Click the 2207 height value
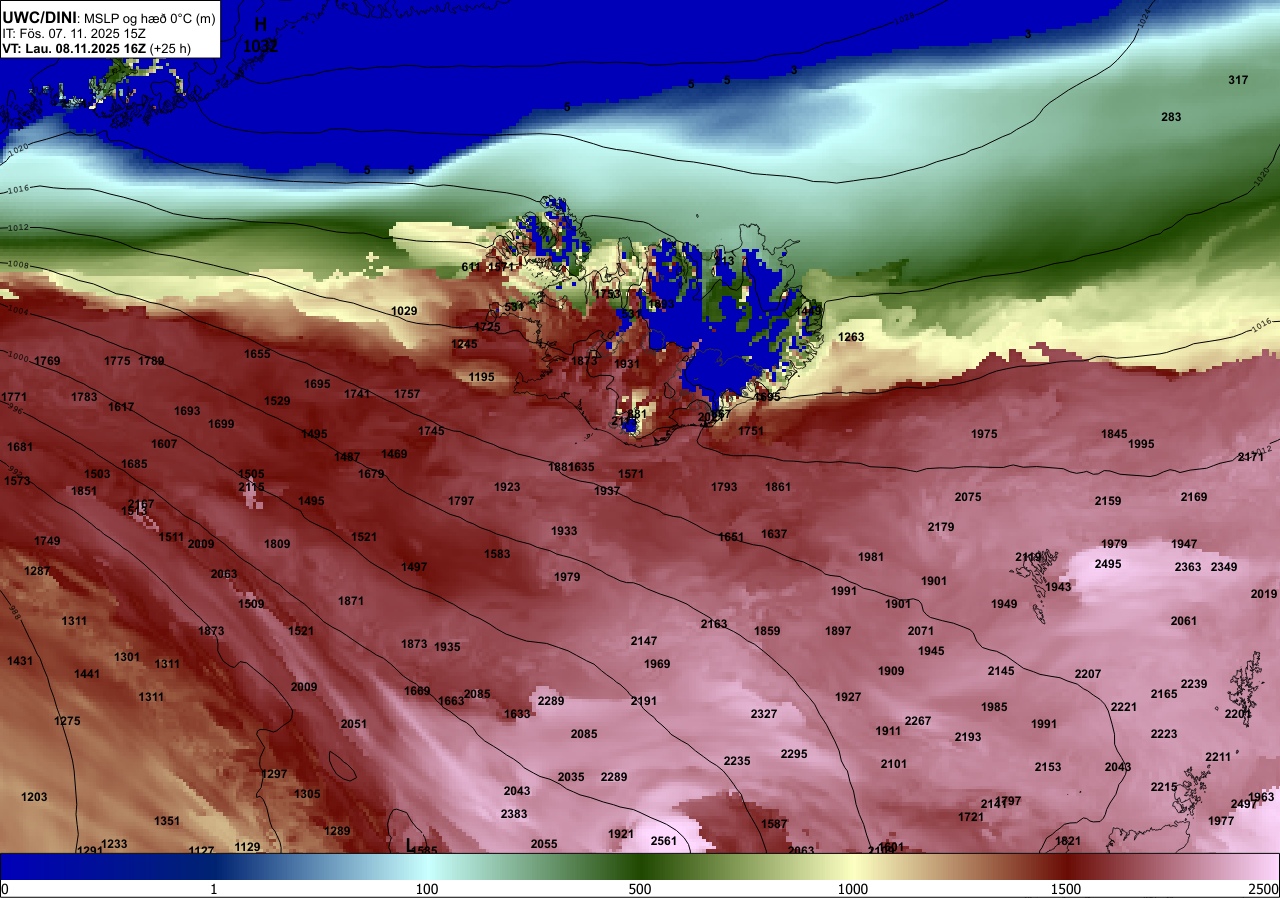1280x898 pixels. pos(1088,674)
